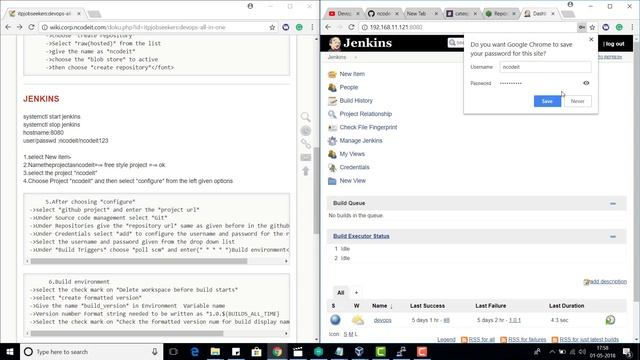Click Last Success column header
640x360 pixels.
pos(427,306)
